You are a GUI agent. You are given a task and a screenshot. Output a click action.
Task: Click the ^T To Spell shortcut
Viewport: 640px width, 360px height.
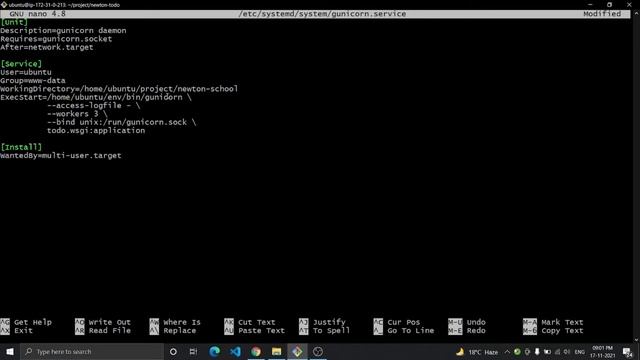[x=324, y=331]
